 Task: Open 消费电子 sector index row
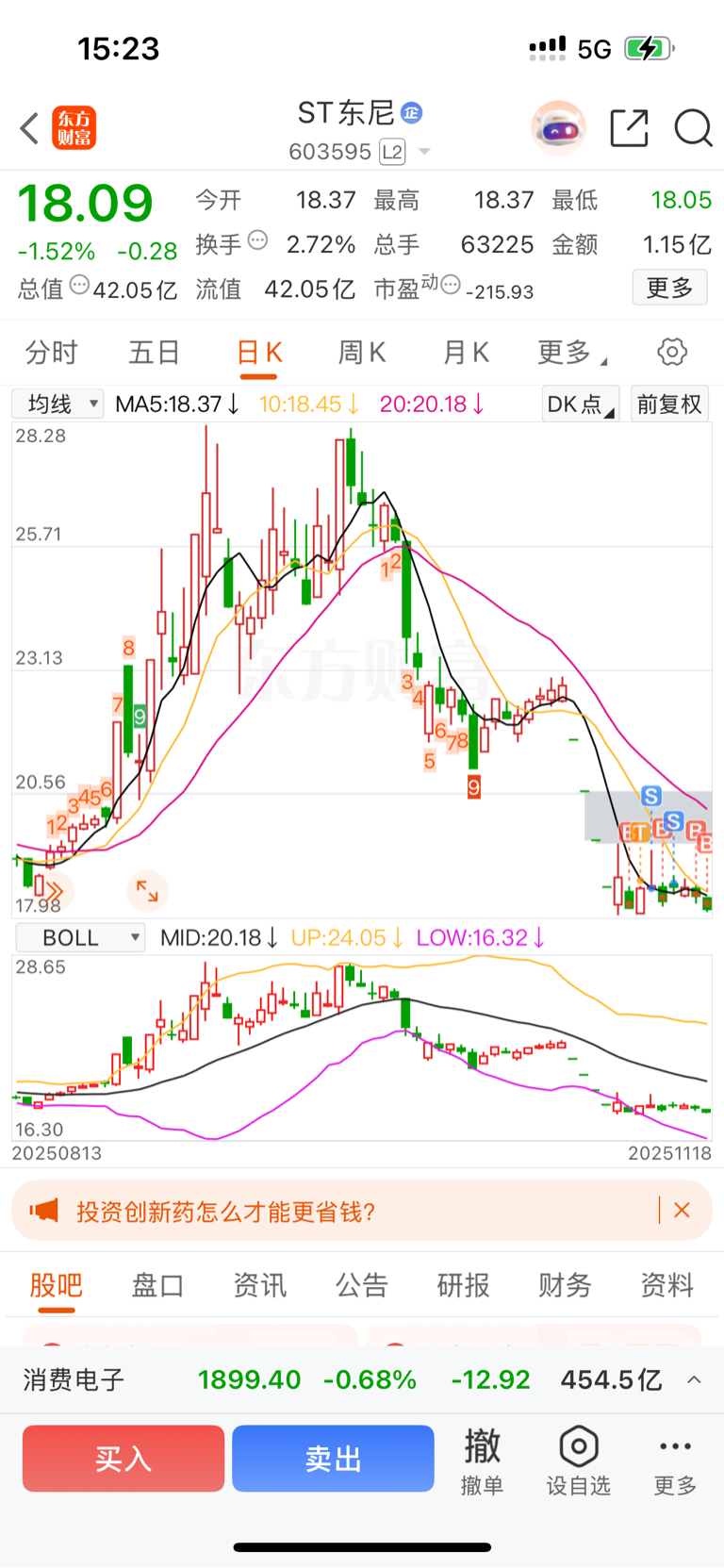pyautogui.click(x=362, y=1380)
